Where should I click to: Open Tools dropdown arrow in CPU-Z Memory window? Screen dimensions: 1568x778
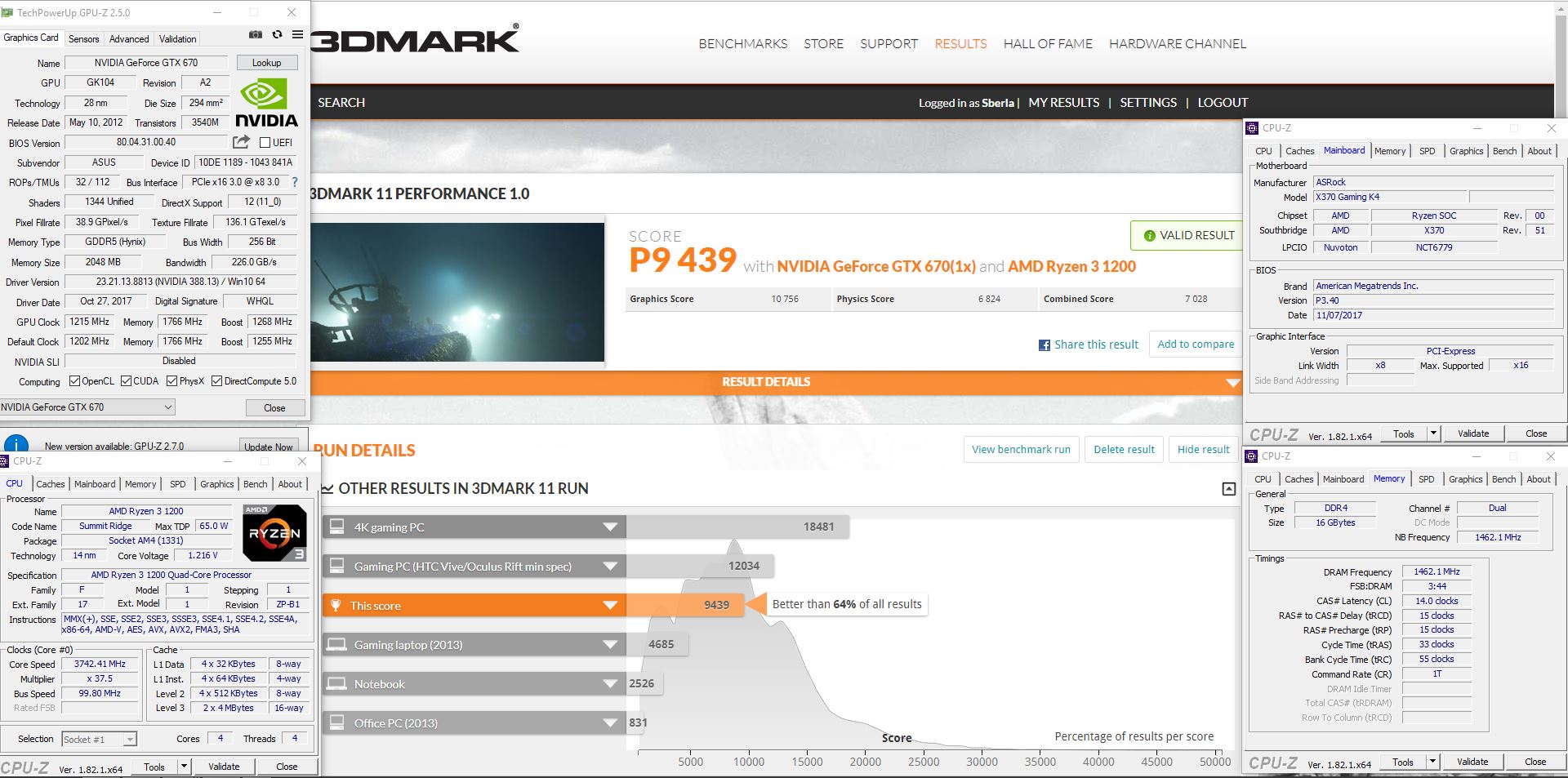(x=1432, y=762)
